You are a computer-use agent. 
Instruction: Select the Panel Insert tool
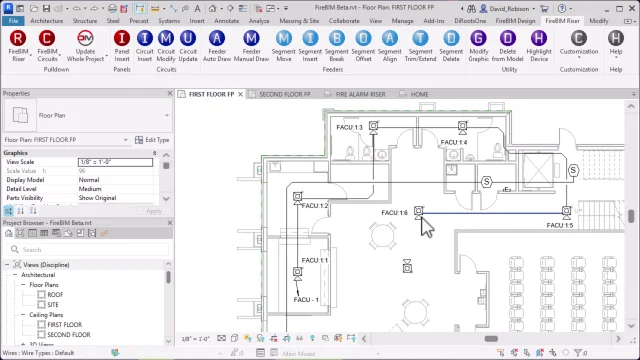tap(122, 46)
